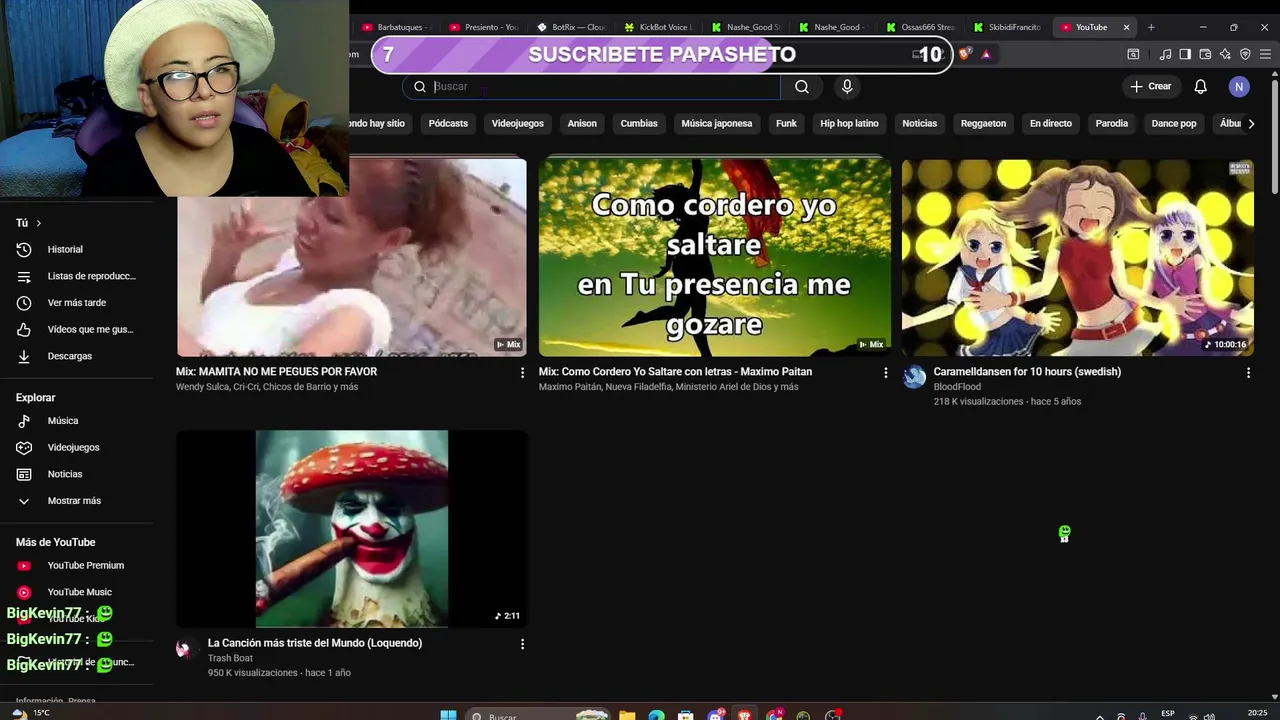The width and height of the screenshot is (1280, 720).
Task: Open MAMITA NO ME PEGUES thumbnail
Action: 351,257
